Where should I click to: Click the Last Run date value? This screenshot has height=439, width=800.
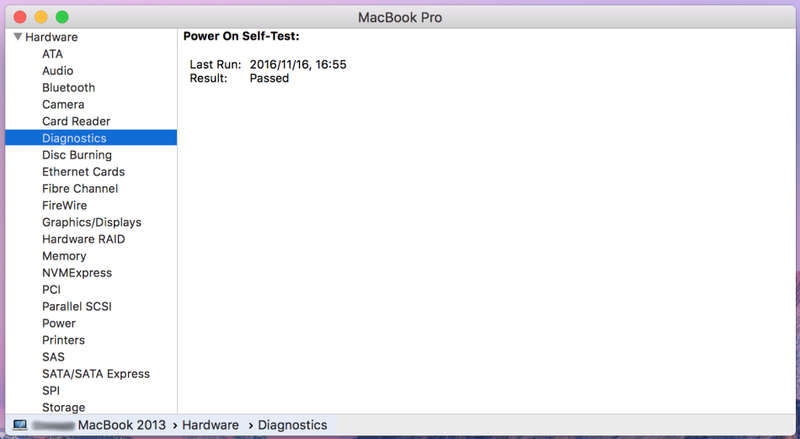[x=298, y=64]
